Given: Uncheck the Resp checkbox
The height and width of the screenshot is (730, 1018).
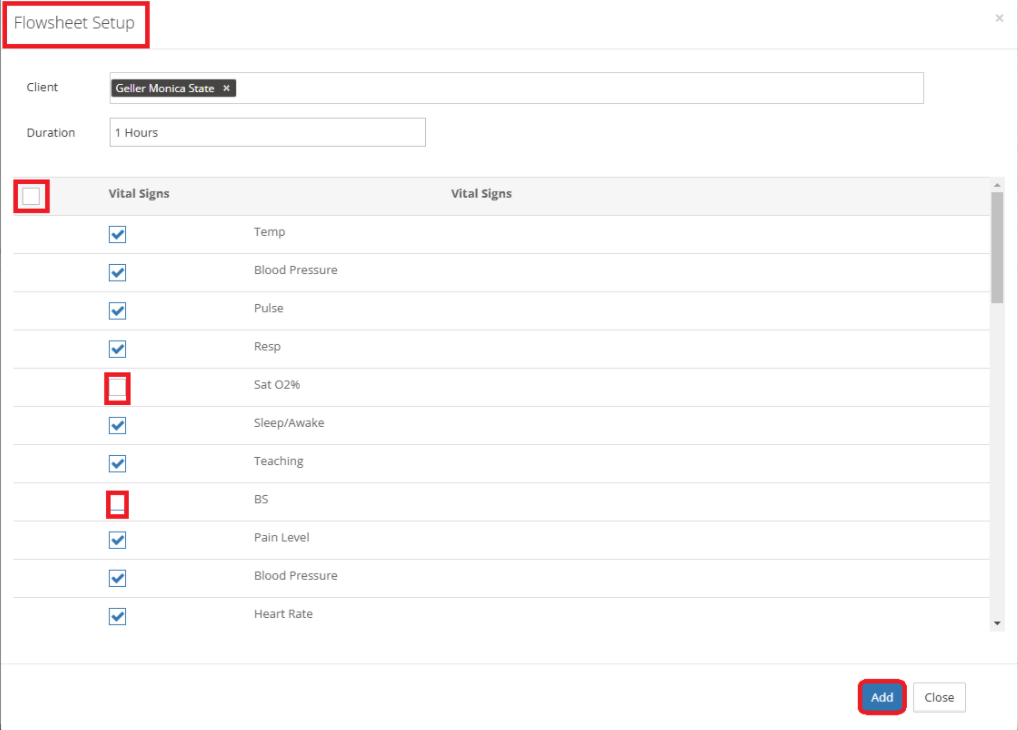Looking at the screenshot, I should pyautogui.click(x=117, y=348).
